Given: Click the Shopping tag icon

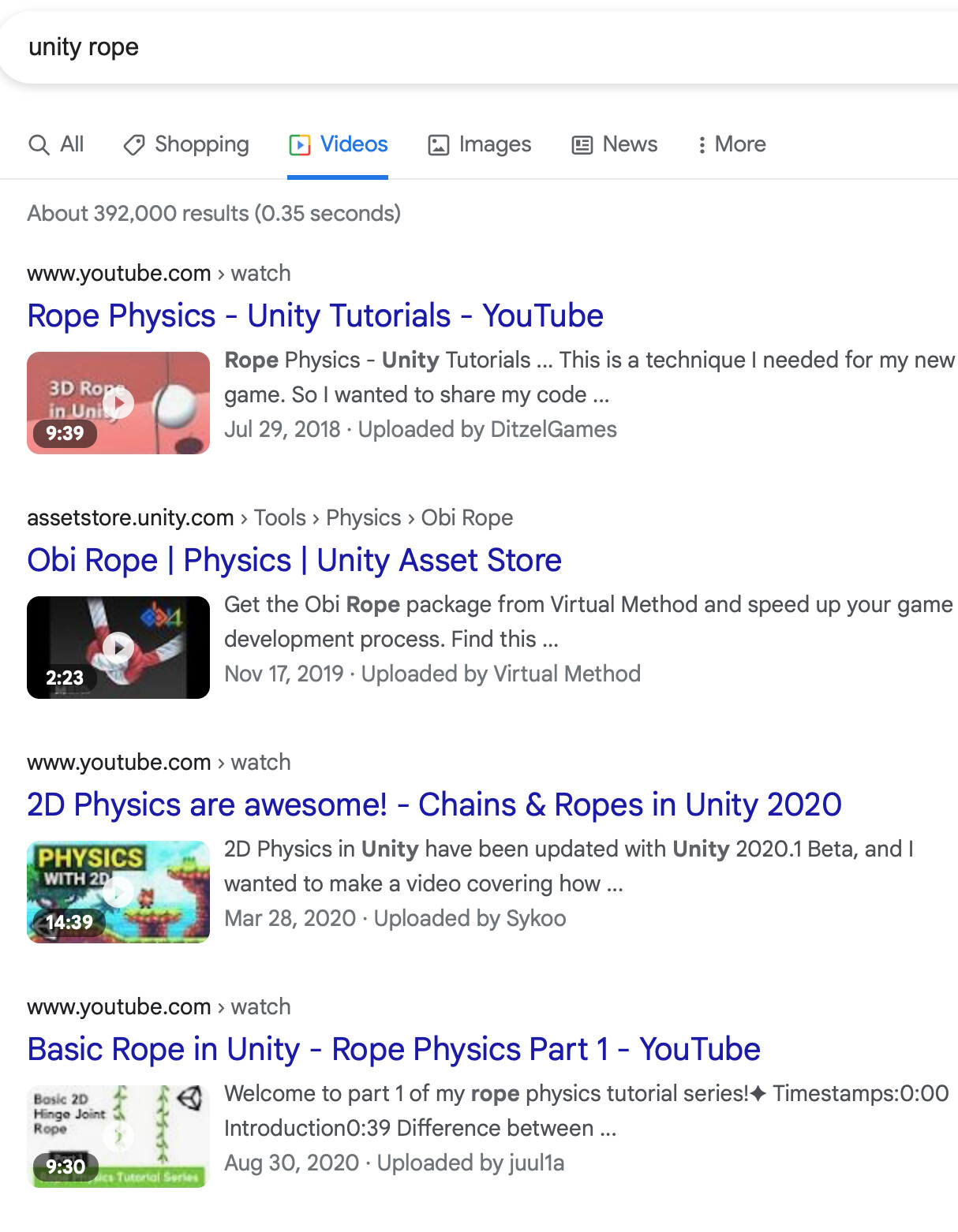Looking at the screenshot, I should click(134, 145).
